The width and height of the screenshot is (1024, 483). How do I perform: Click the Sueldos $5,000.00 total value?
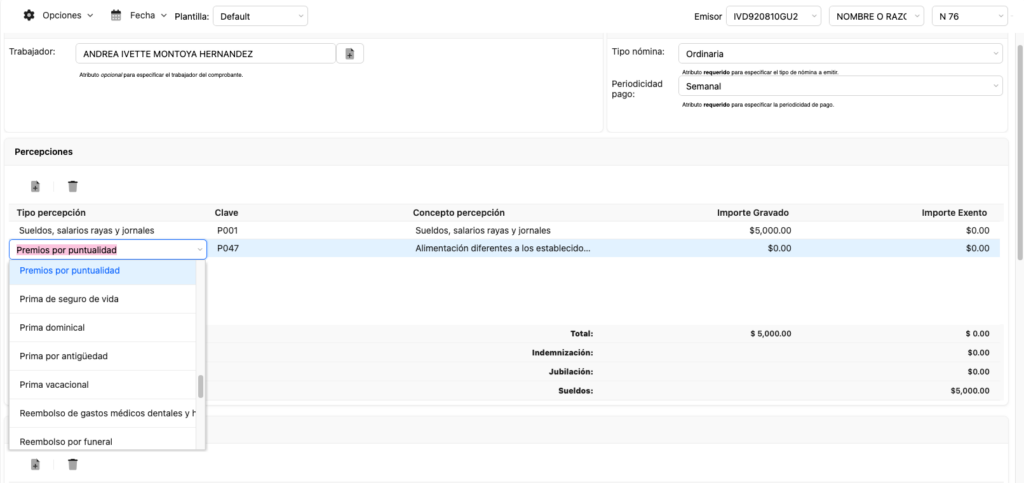click(970, 390)
